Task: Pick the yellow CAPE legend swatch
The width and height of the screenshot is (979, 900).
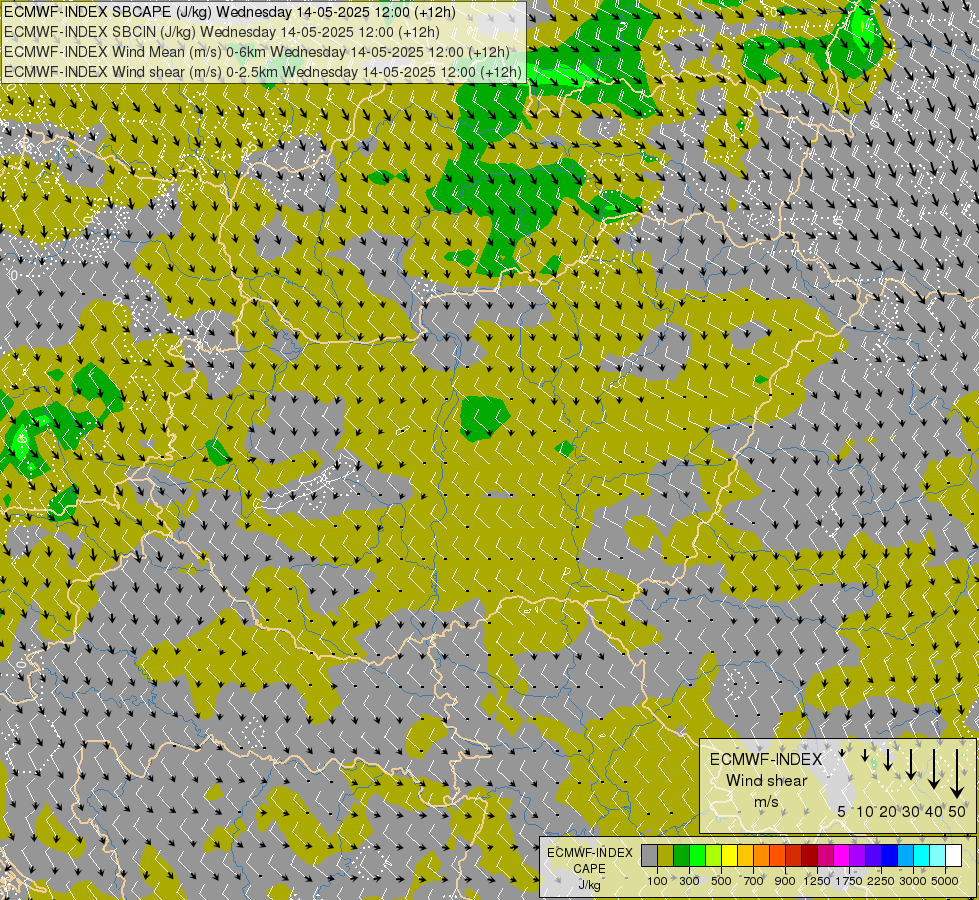Action: tap(729, 855)
